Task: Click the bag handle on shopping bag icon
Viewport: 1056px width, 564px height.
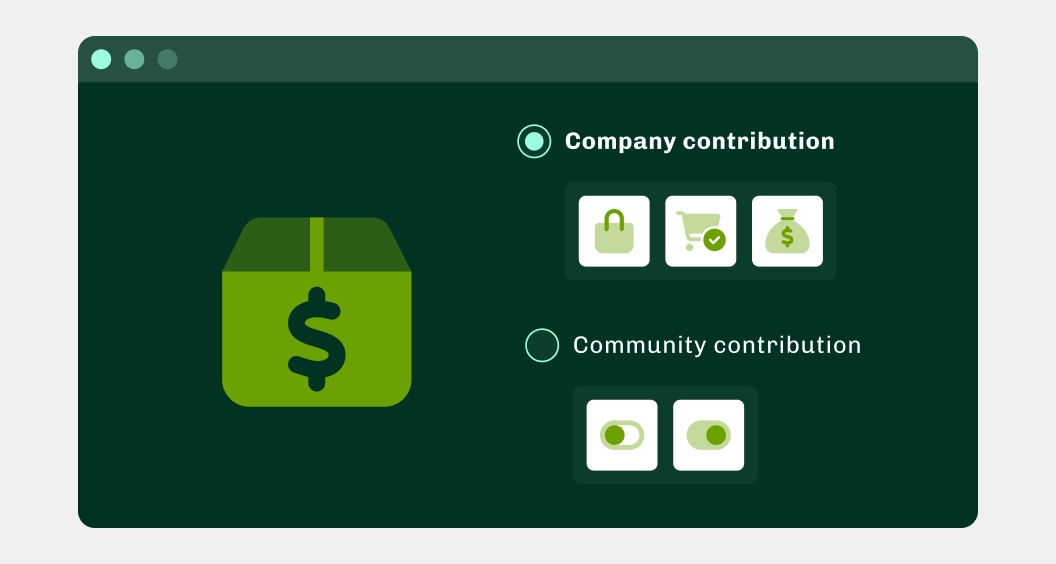Action: [x=614, y=220]
